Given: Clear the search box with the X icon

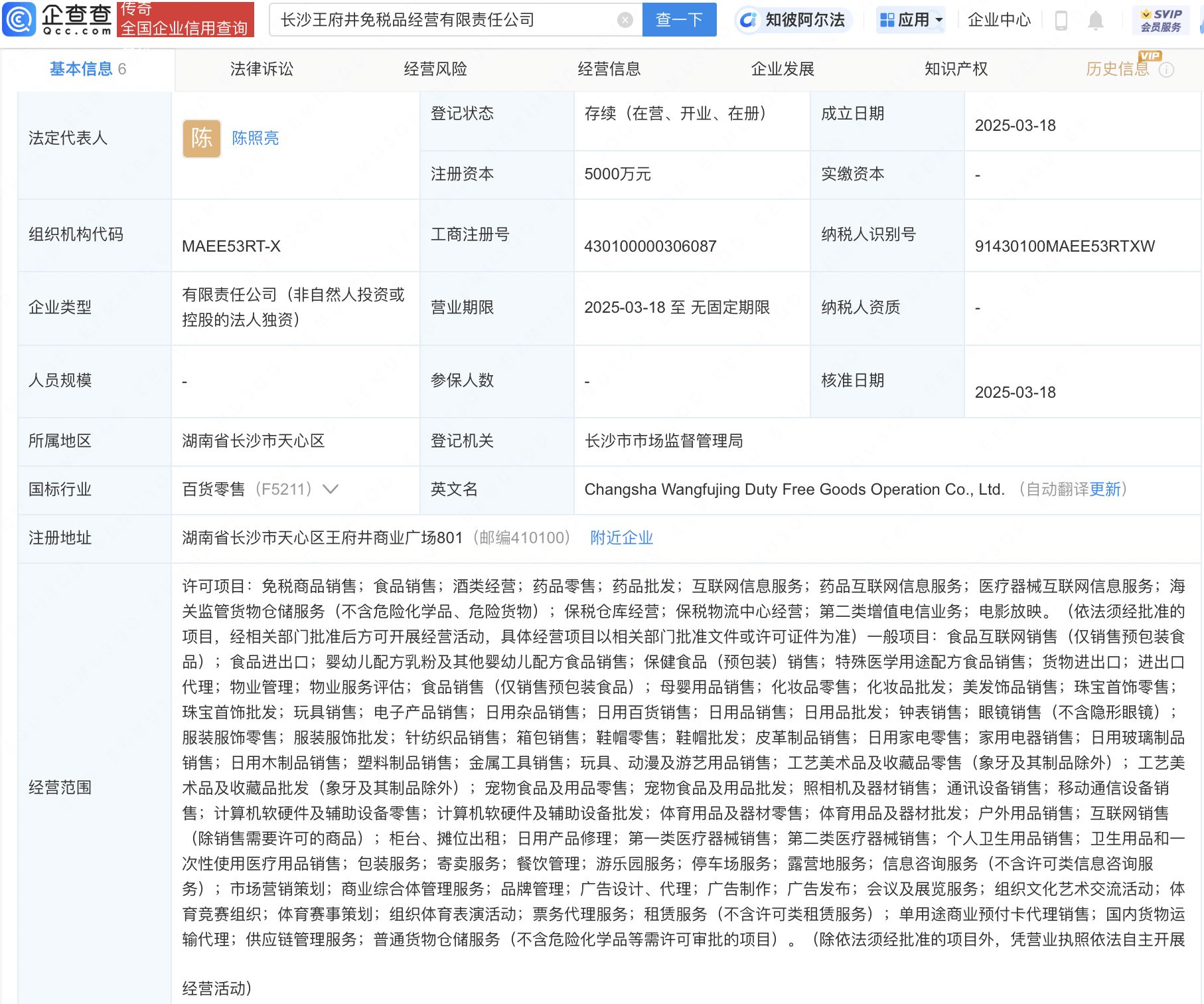Looking at the screenshot, I should point(625,20).
